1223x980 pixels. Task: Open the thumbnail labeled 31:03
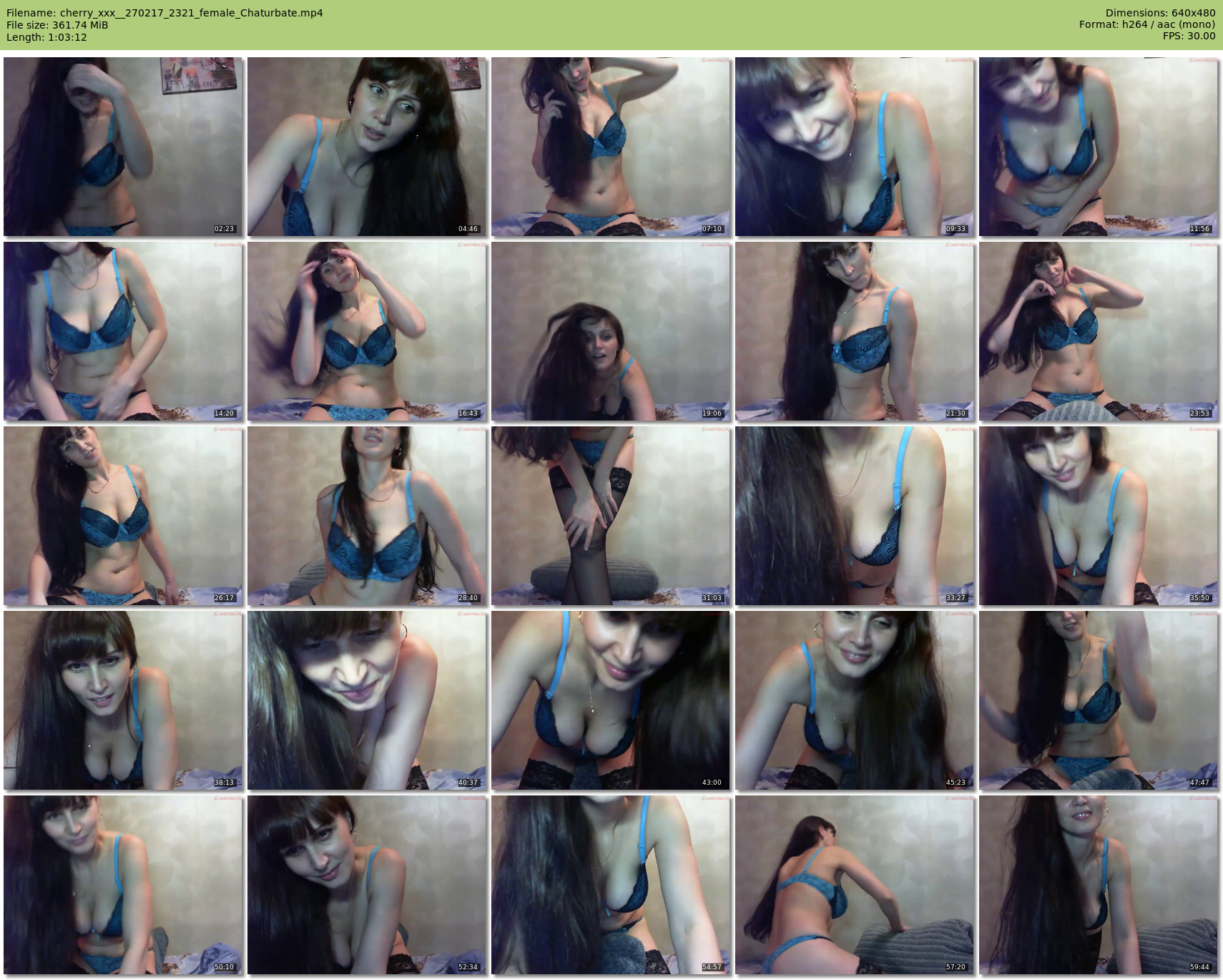(611, 516)
